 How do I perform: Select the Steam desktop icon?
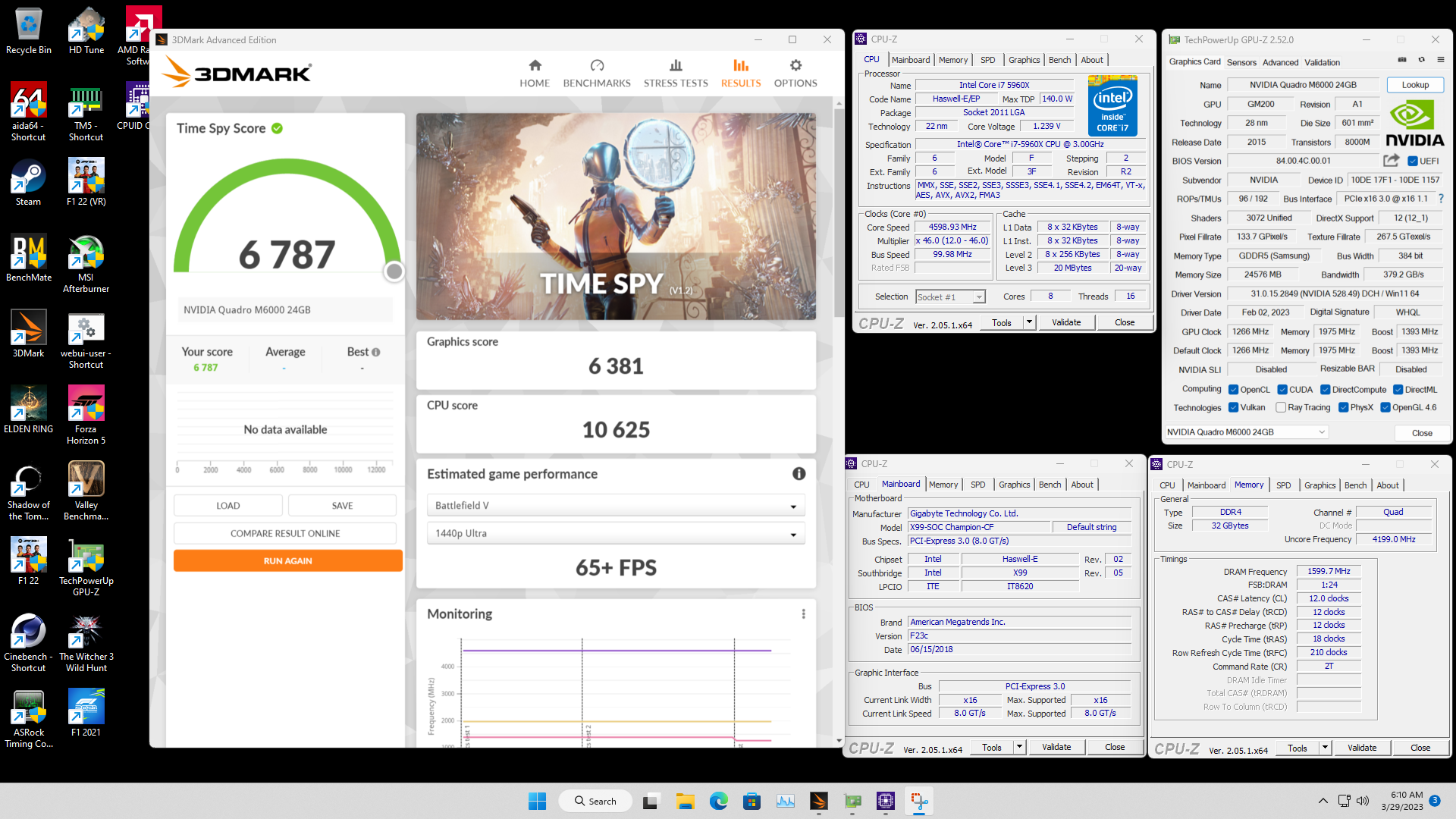pyautogui.click(x=28, y=182)
